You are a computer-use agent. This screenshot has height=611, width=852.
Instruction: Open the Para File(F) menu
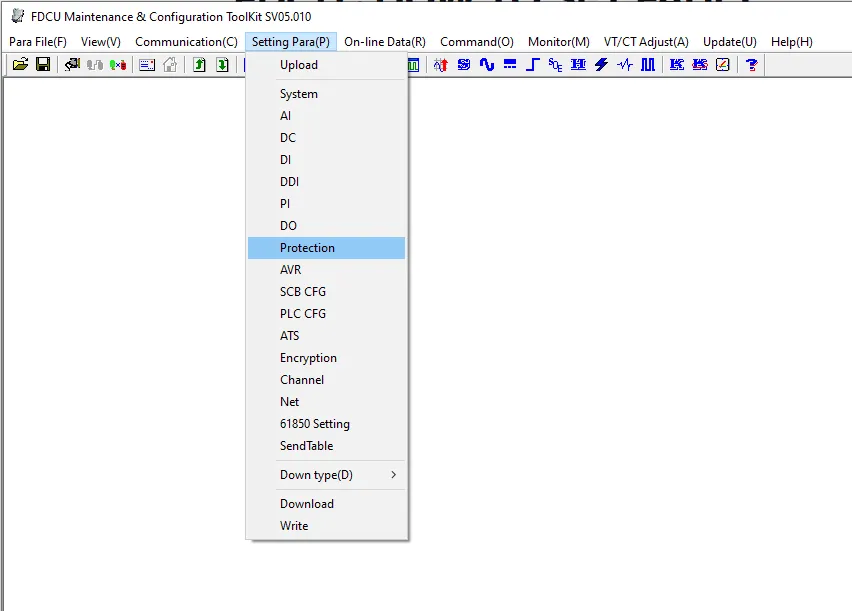[38, 42]
